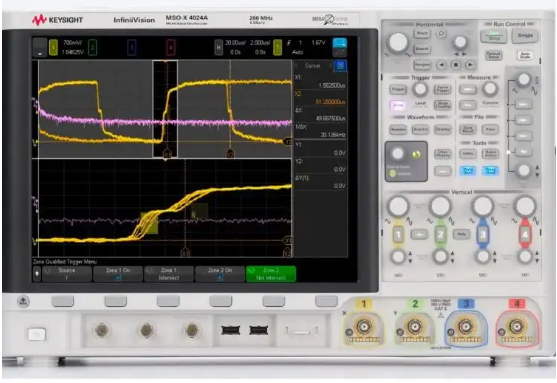The width and height of the screenshot is (557, 383).
Task: Select the yellow zone box in zoomed waveform
Action: click(149, 223)
